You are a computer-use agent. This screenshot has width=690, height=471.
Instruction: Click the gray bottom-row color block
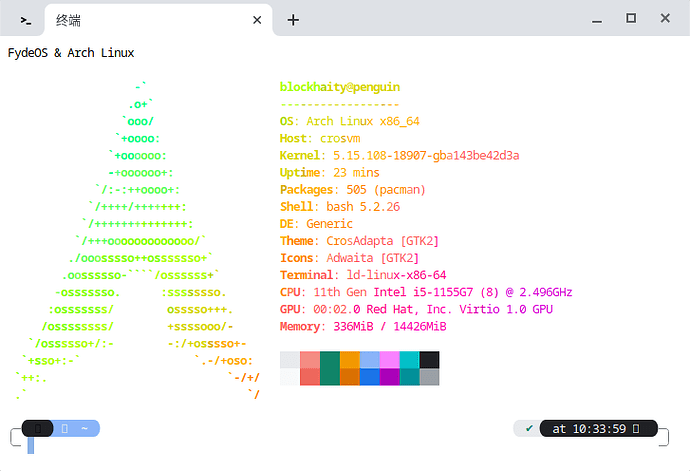[x=429, y=377]
